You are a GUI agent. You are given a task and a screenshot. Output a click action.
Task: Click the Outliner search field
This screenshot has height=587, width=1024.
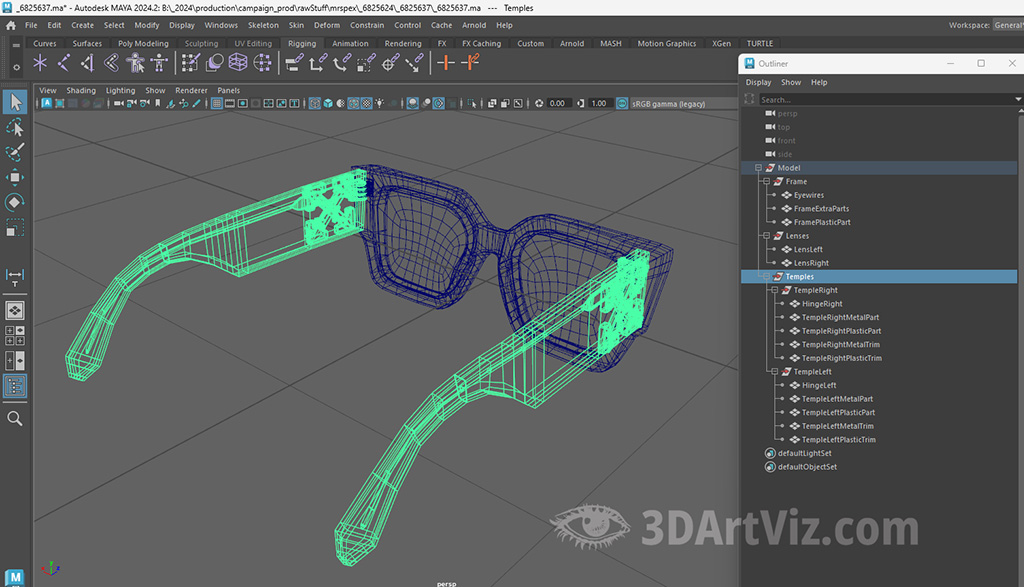(x=880, y=99)
